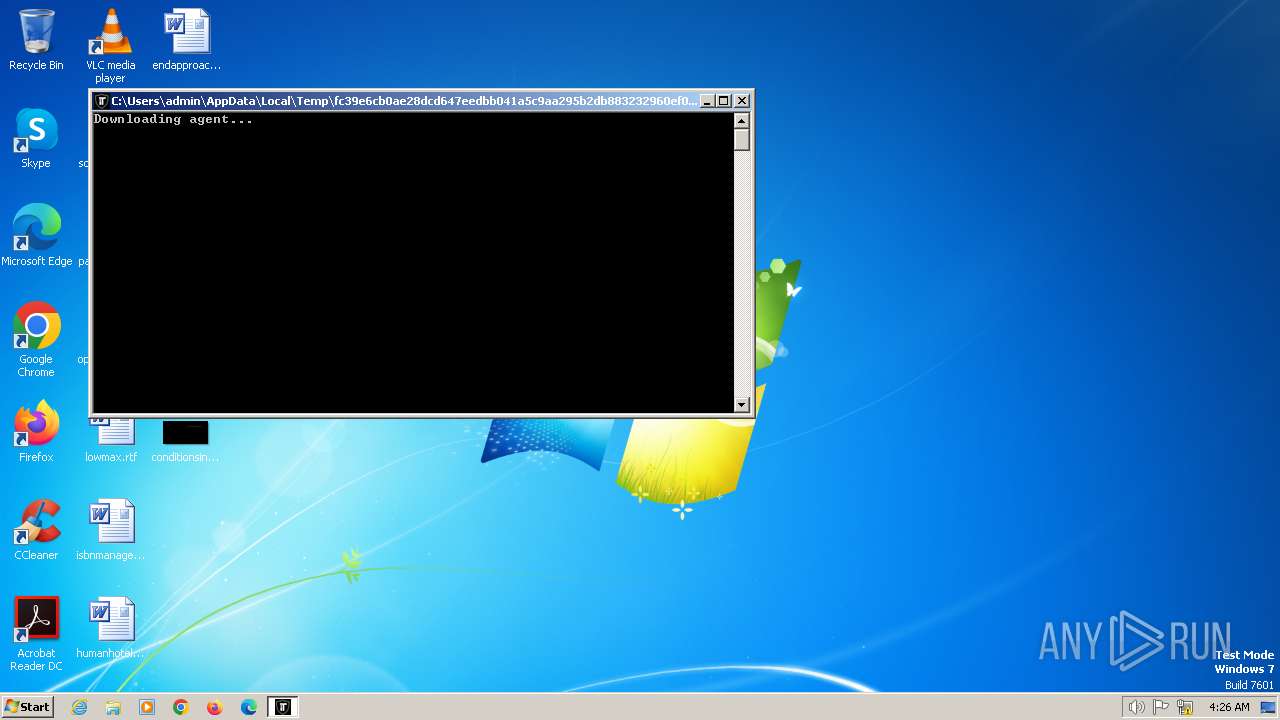Open Windows Explorer folder in the taskbar

[113, 707]
